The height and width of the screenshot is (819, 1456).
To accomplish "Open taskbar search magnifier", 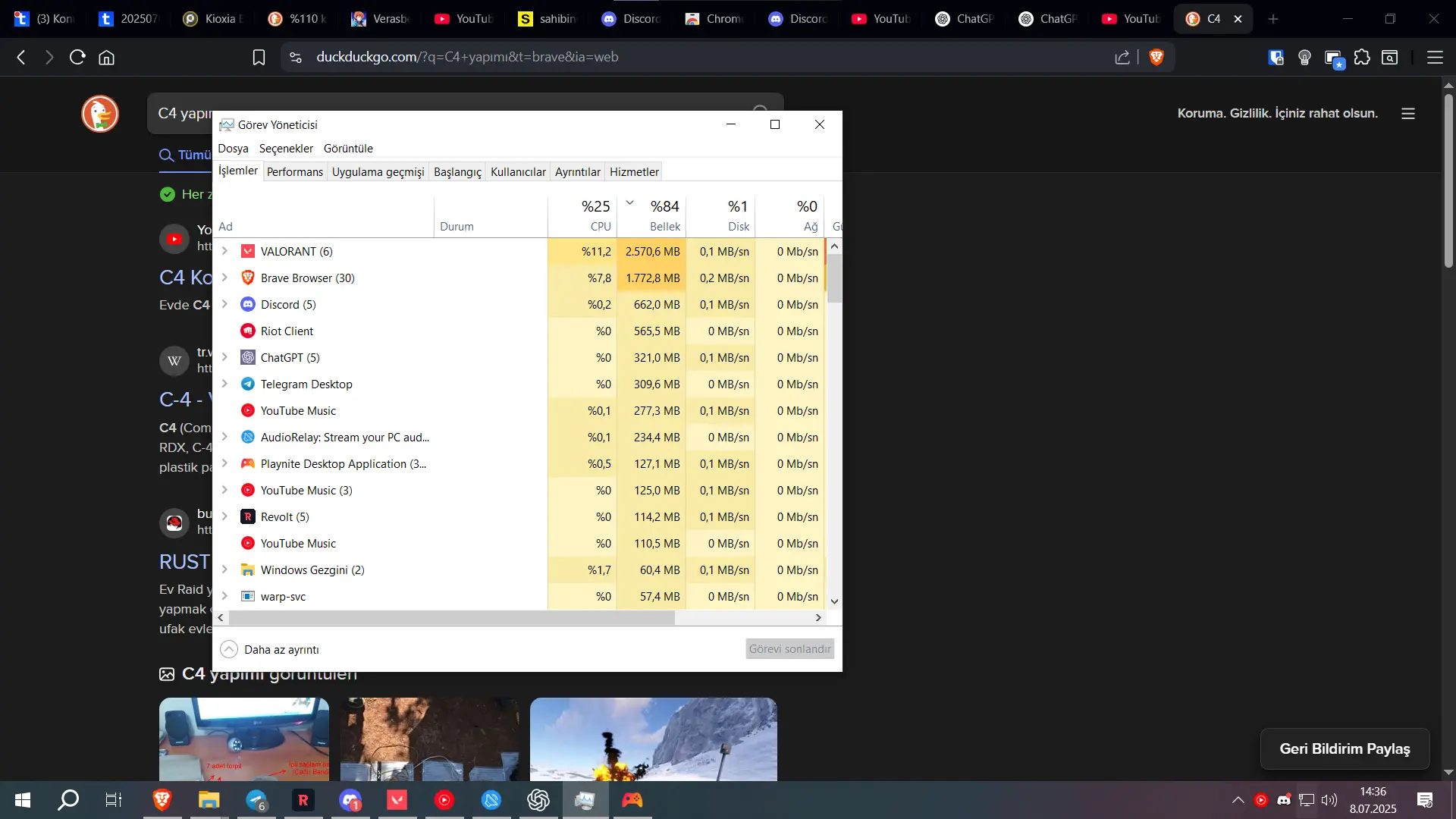I will [x=68, y=800].
